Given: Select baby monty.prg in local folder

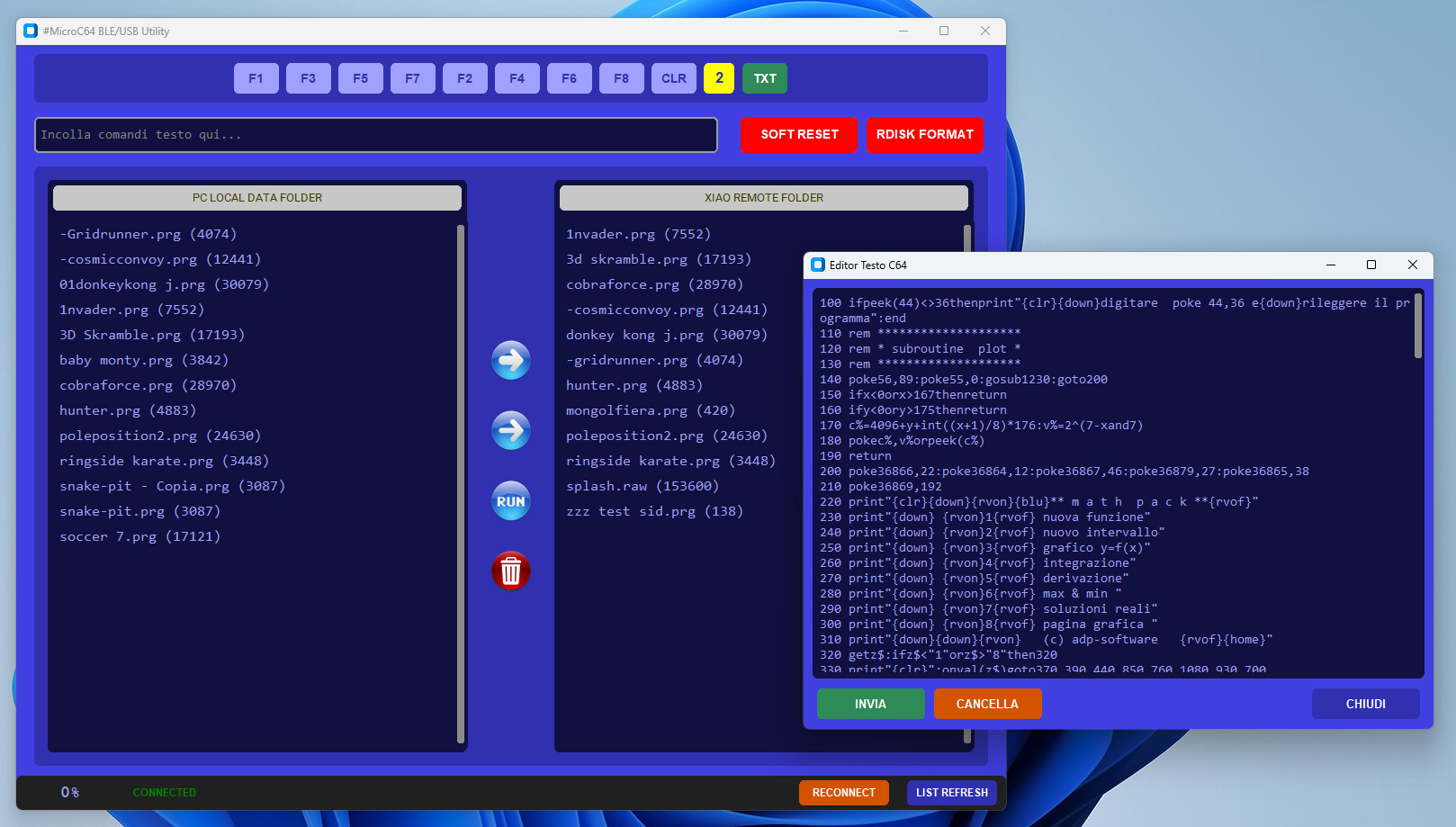Looking at the screenshot, I should [x=144, y=360].
